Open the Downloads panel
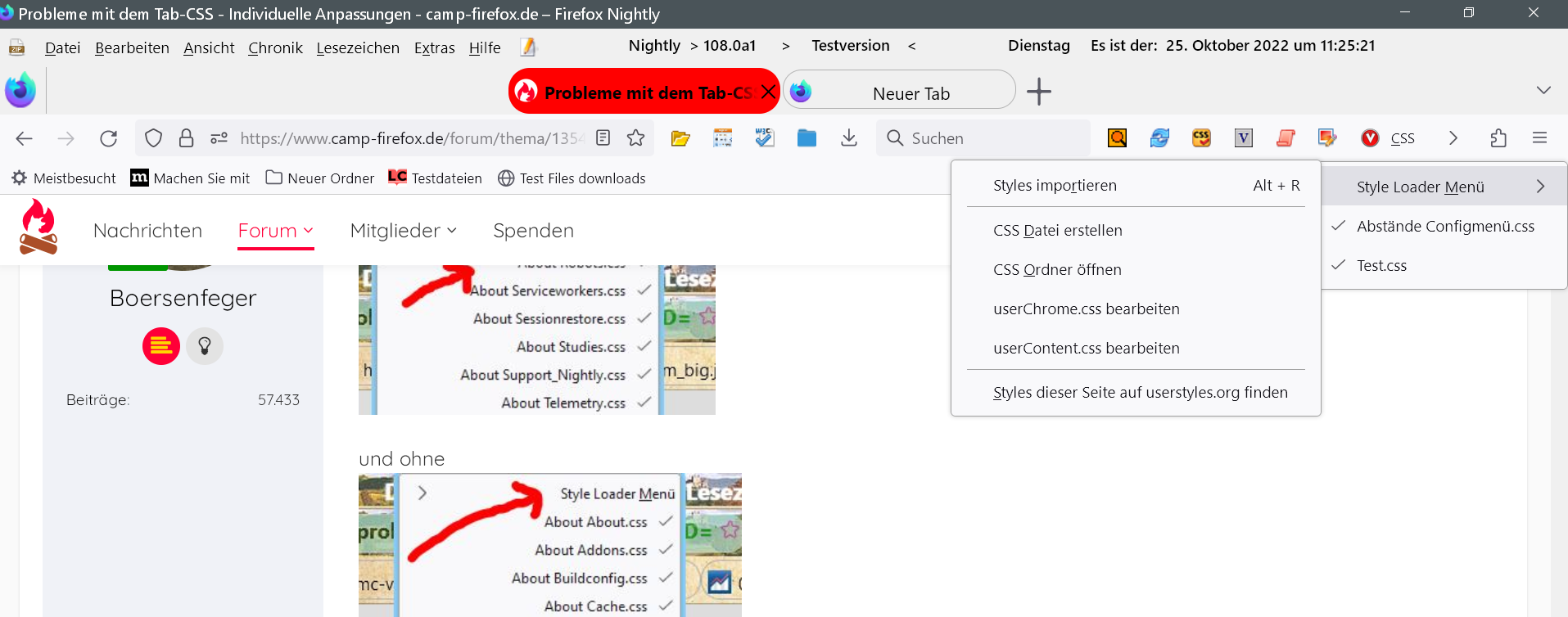Image resolution: width=1568 pixels, height=617 pixels. (849, 138)
